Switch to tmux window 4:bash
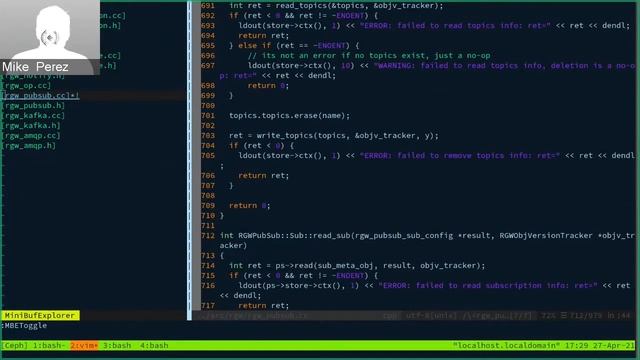 (154, 345)
